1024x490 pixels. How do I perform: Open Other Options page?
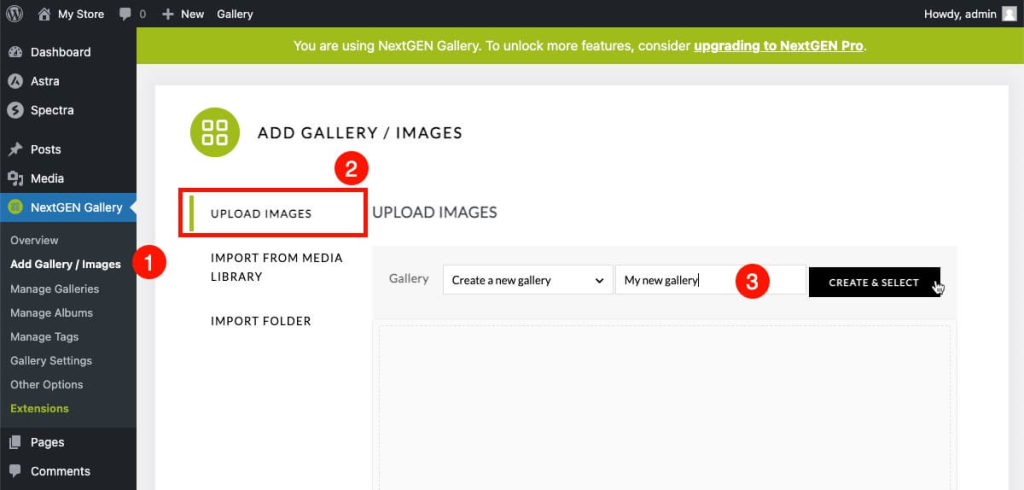pyautogui.click(x=46, y=385)
